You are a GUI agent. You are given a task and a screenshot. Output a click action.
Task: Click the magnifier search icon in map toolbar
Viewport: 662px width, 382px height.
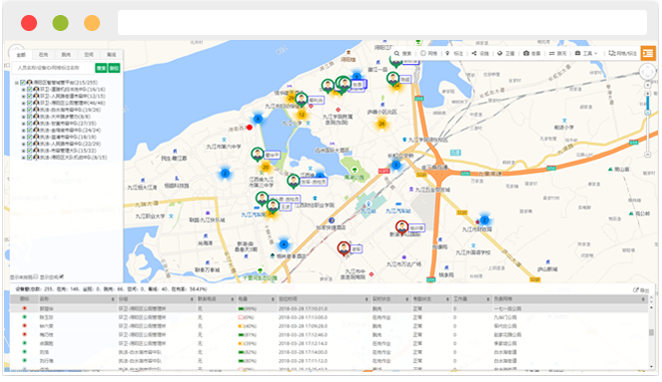(397, 54)
